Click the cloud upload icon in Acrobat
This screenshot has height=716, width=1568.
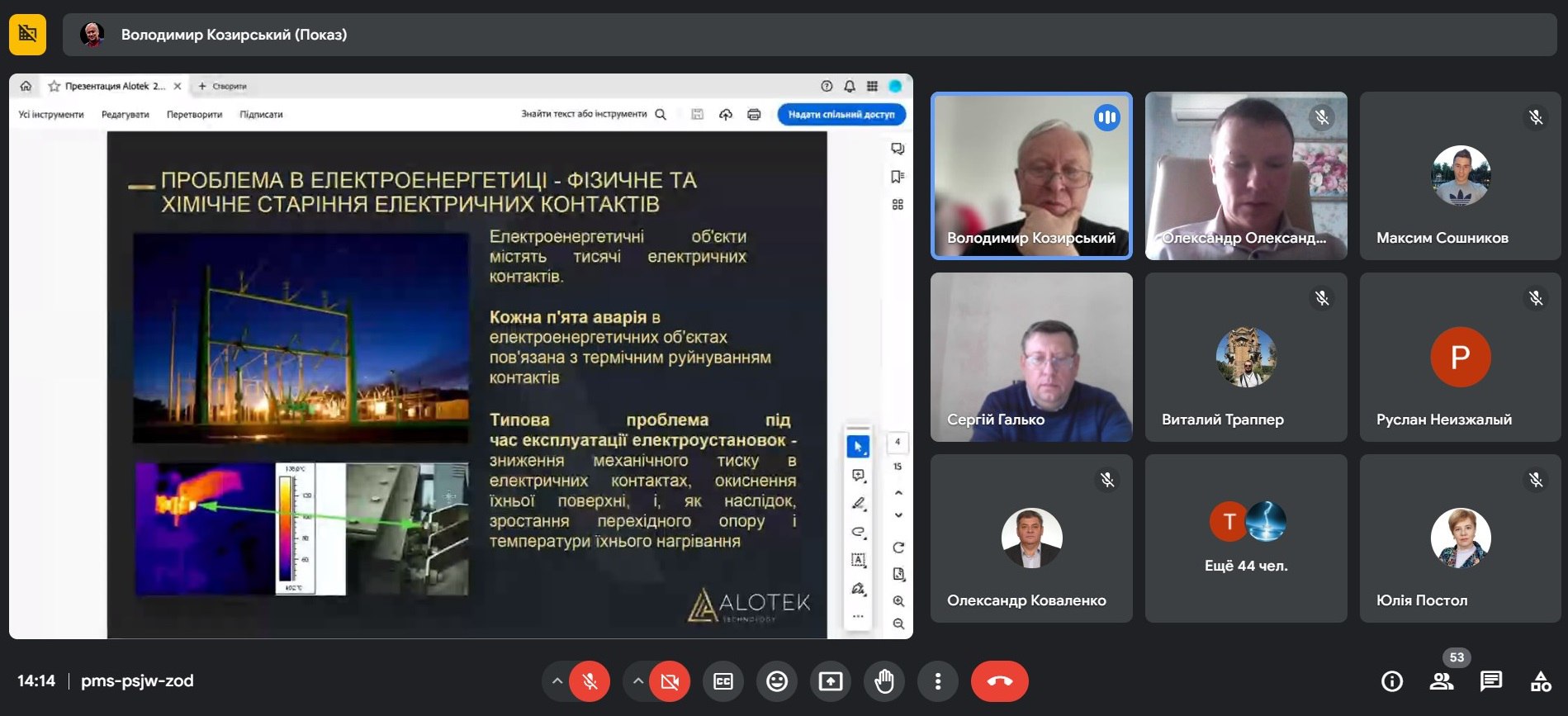[726, 114]
